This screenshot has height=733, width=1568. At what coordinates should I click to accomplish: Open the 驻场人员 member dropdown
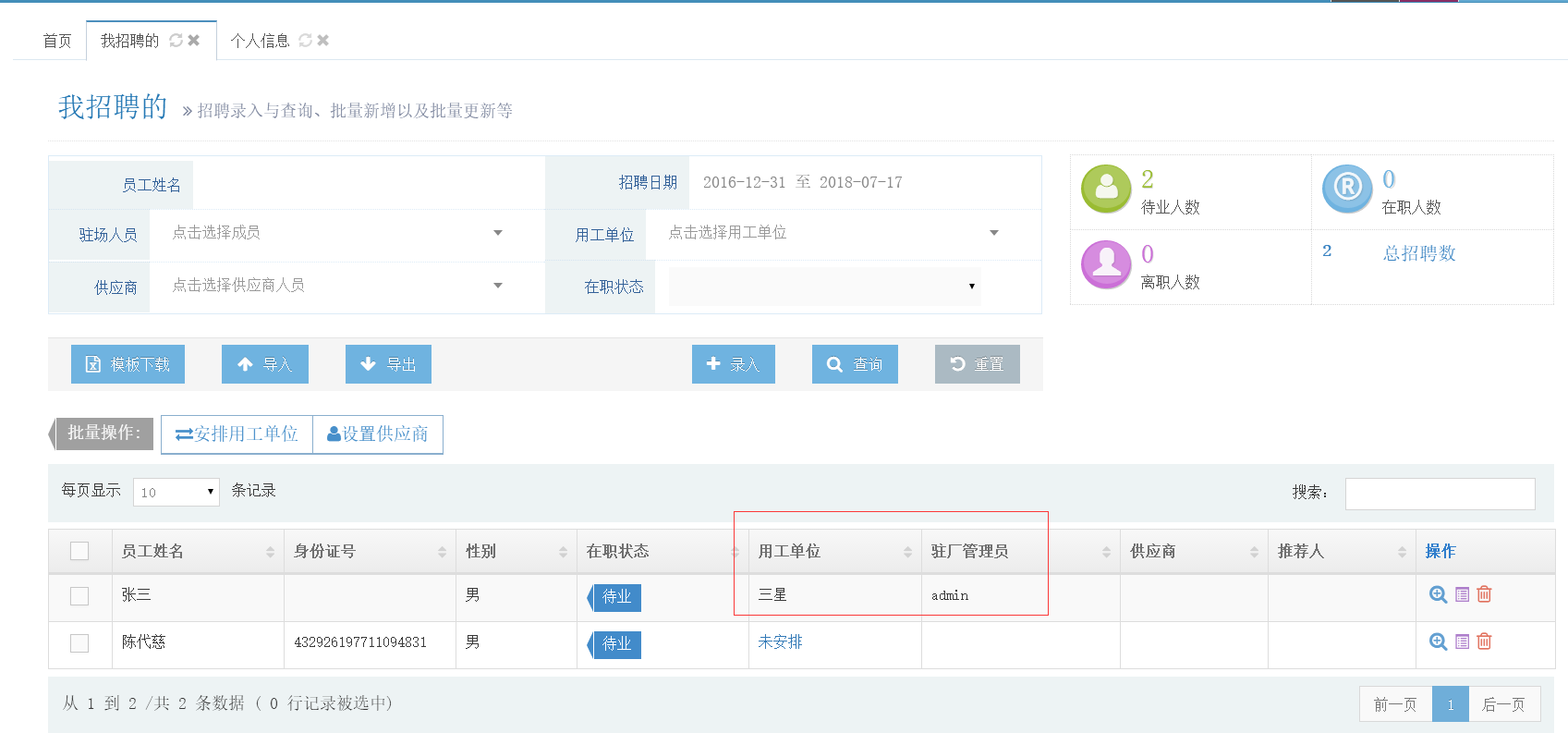pyautogui.click(x=337, y=233)
